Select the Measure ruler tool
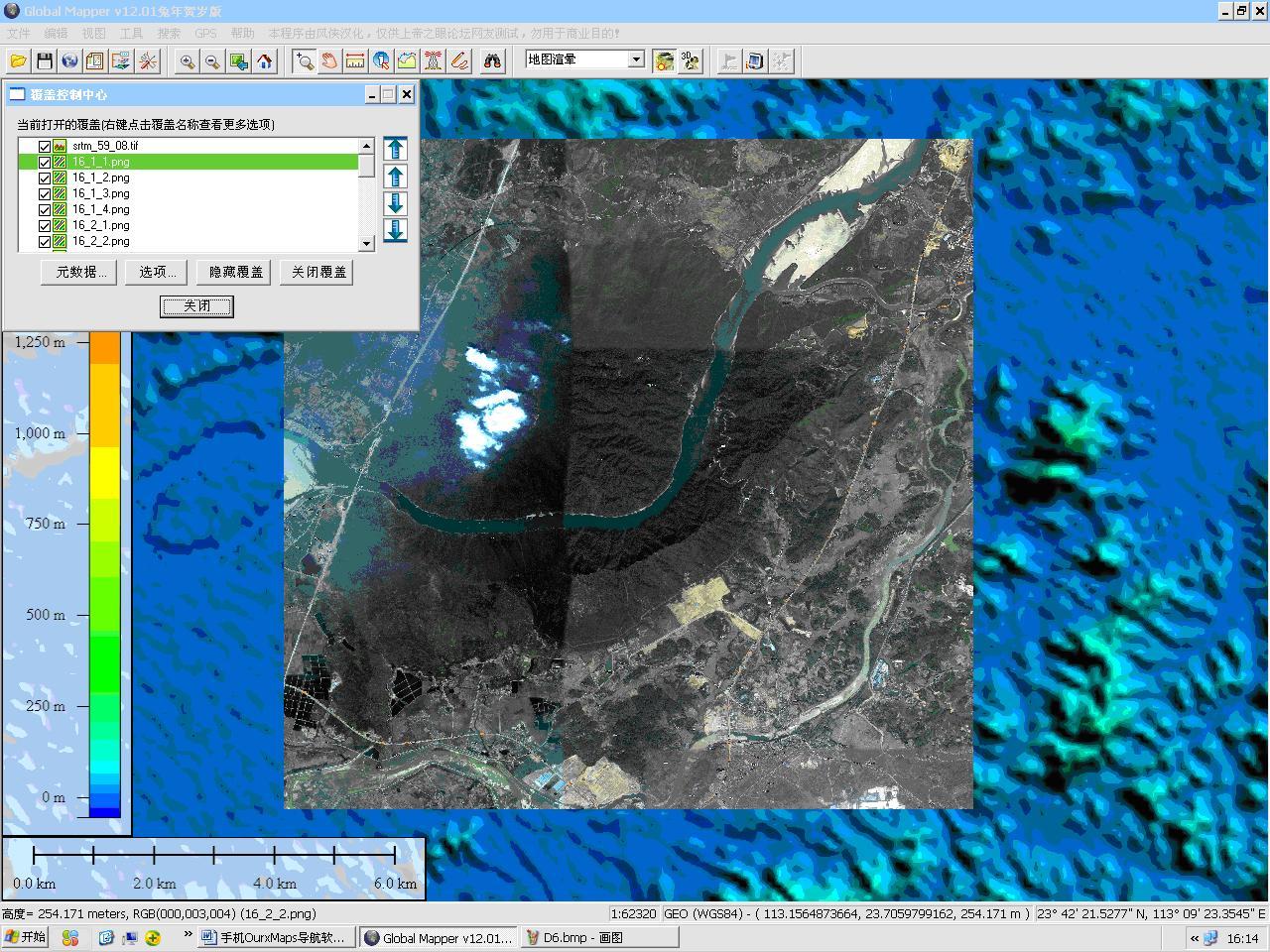 [x=355, y=61]
